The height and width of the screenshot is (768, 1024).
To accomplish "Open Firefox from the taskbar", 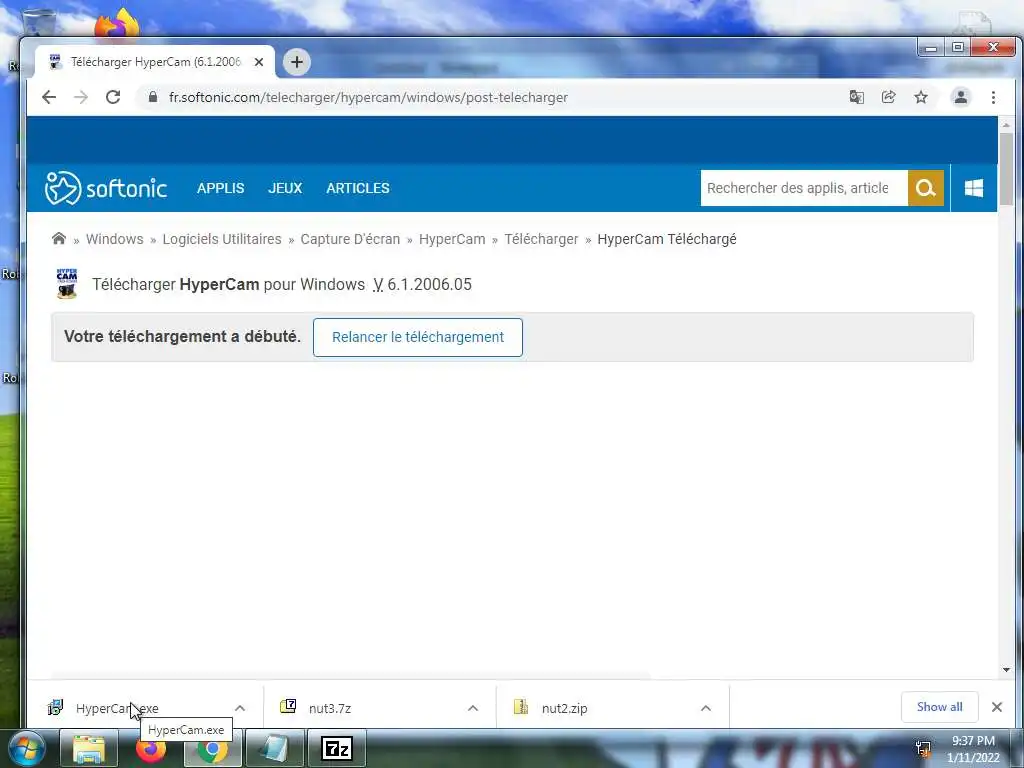I will point(151,748).
